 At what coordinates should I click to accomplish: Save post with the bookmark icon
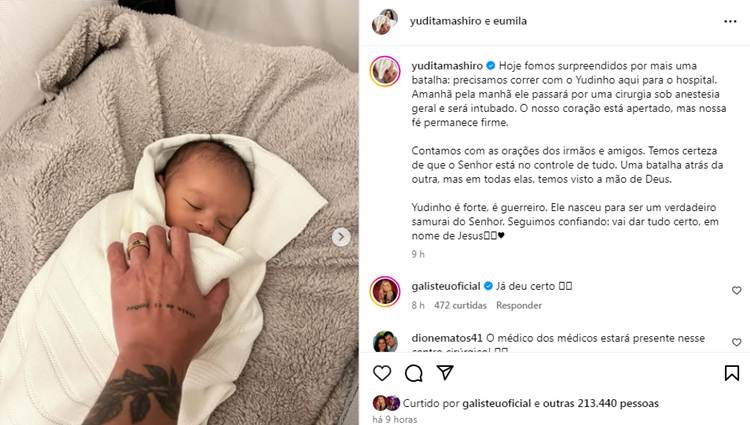(732, 373)
